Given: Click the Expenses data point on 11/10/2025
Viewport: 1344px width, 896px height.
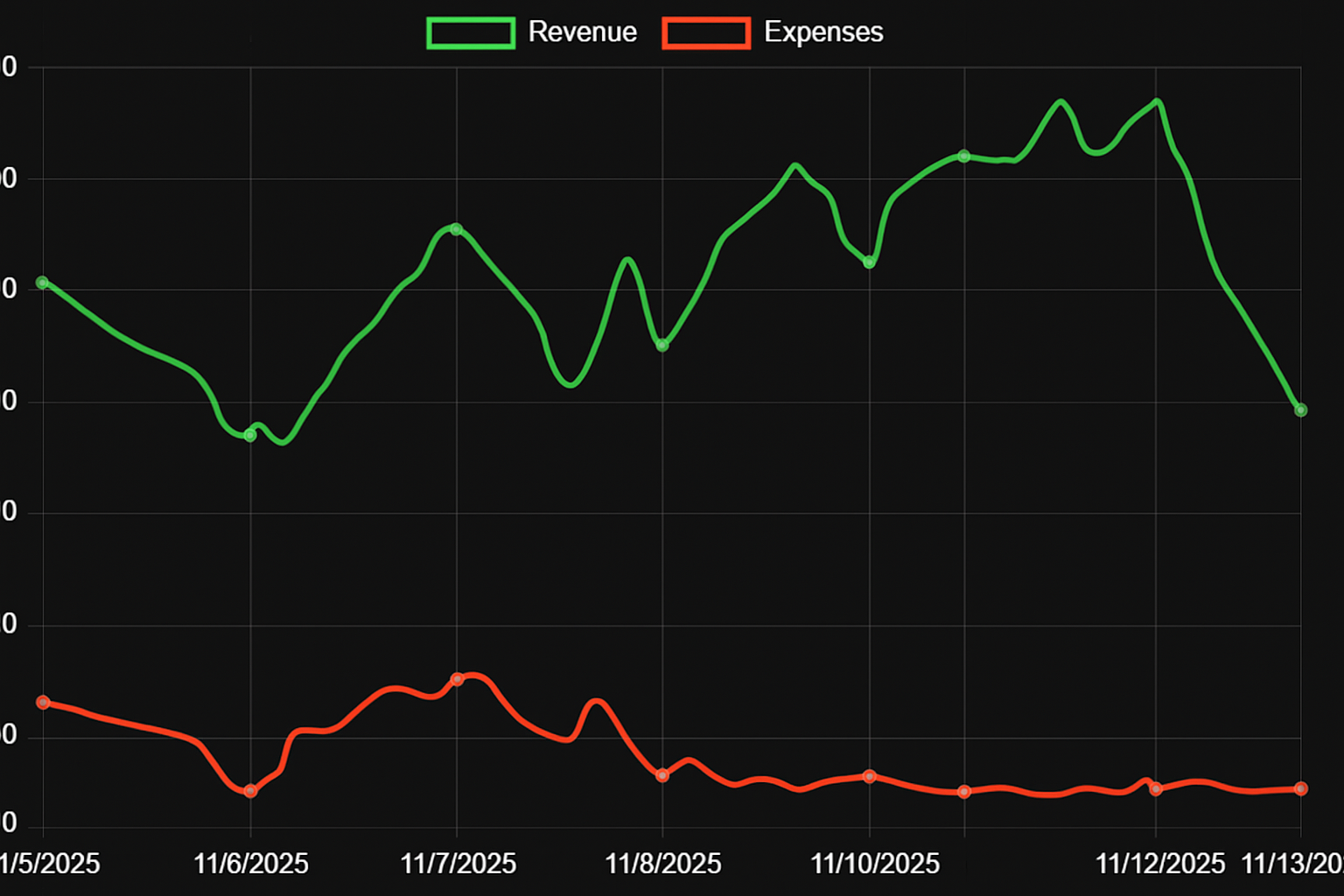Looking at the screenshot, I should [870, 777].
